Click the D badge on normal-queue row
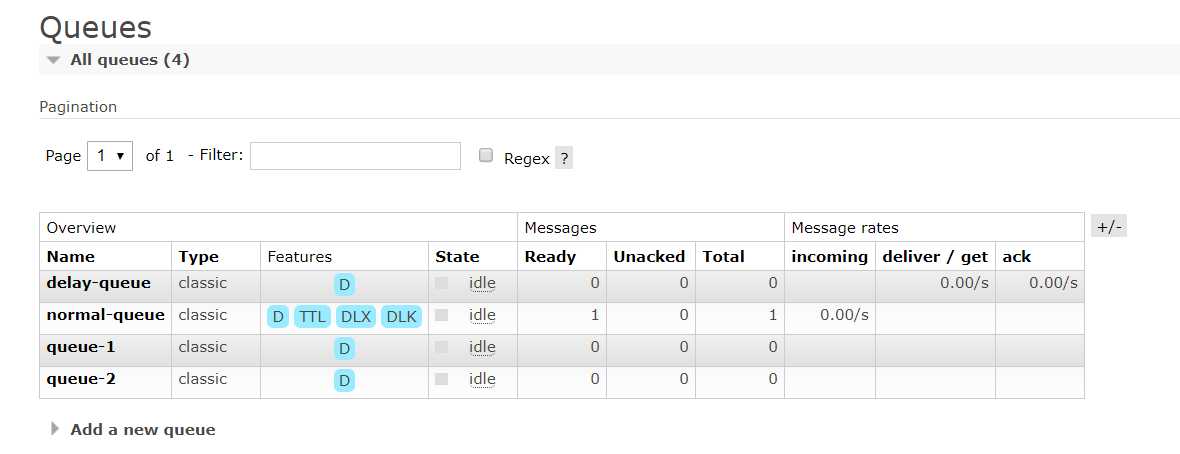The image size is (1180, 454). pos(278,317)
